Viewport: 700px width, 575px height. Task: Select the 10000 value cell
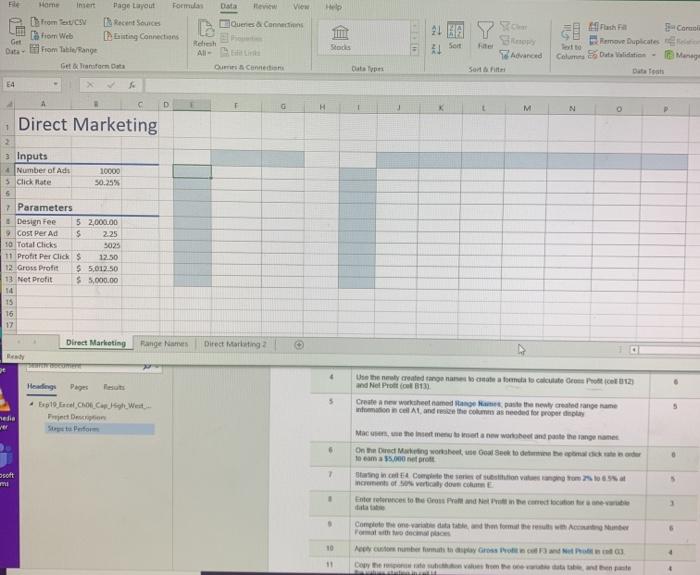pos(96,171)
